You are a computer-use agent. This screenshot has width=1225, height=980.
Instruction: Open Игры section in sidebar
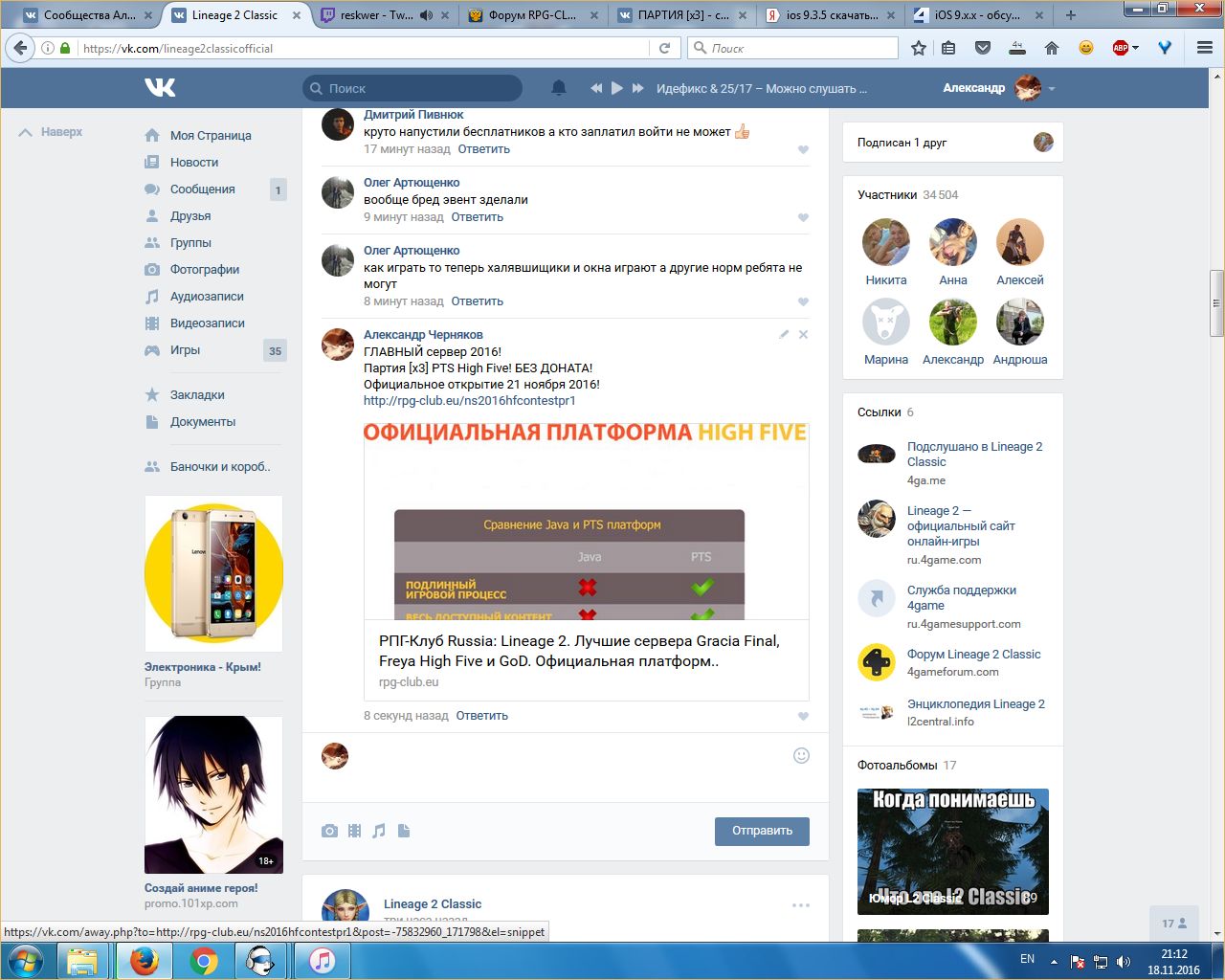click(185, 349)
